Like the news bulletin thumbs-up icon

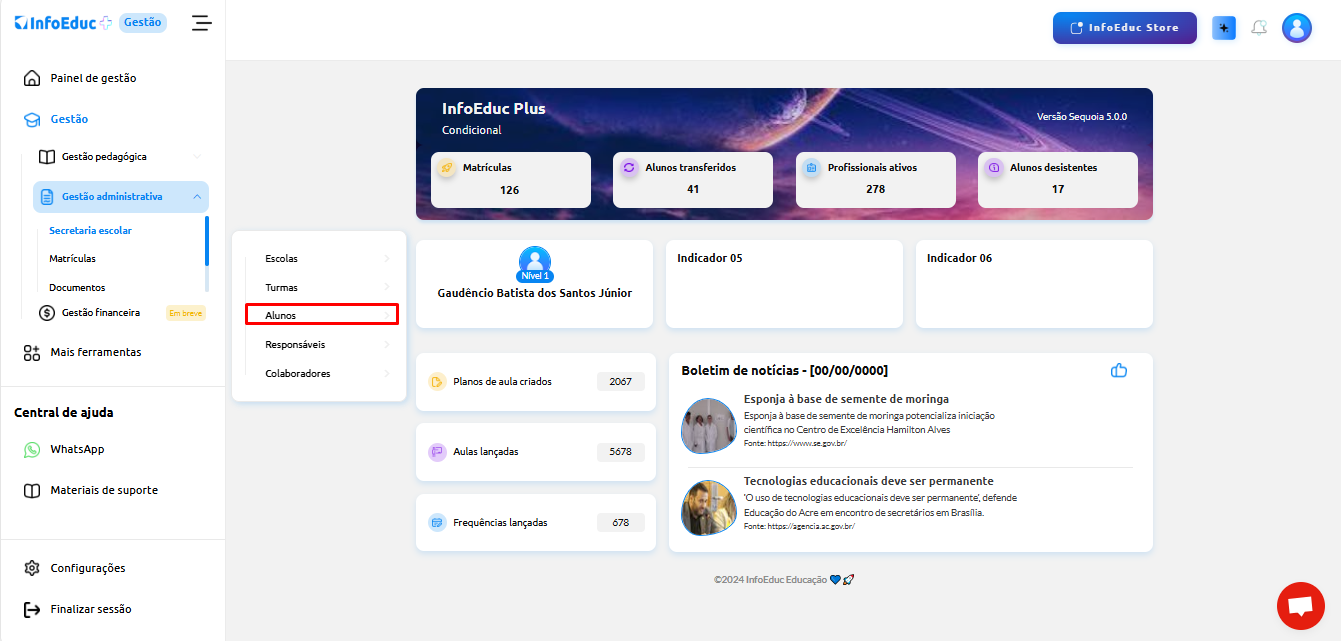click(1119, 371)
